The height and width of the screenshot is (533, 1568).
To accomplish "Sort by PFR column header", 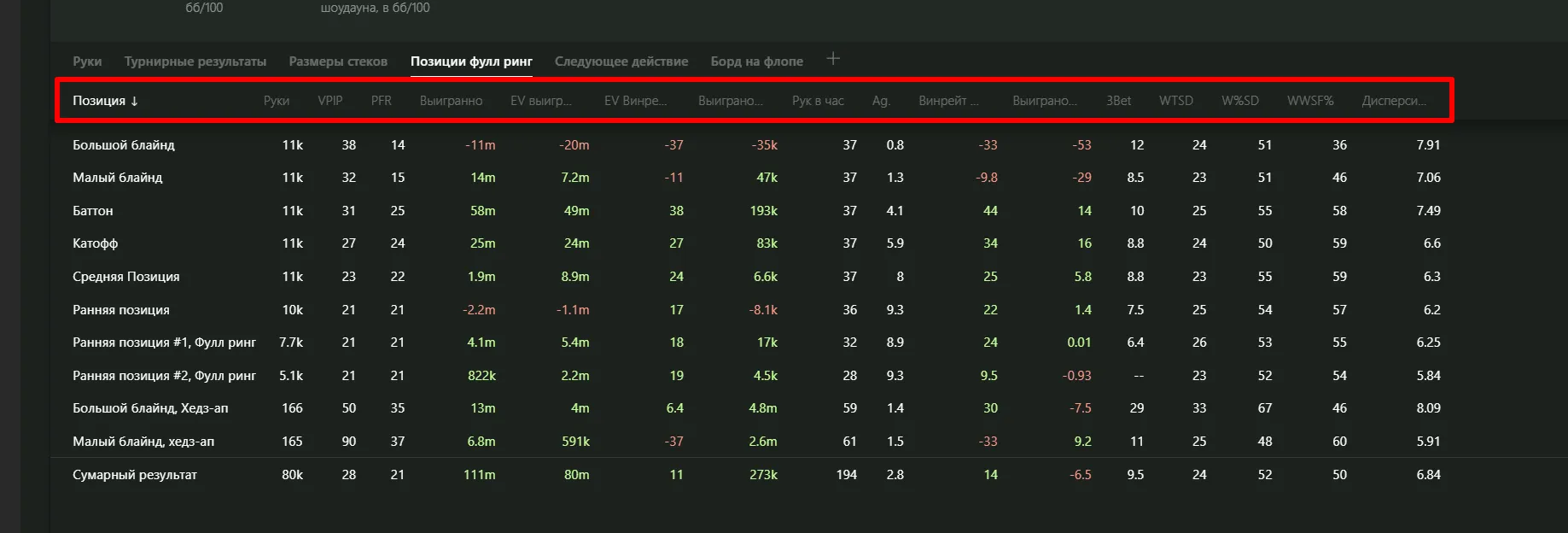I will click(x=382, y=101).
